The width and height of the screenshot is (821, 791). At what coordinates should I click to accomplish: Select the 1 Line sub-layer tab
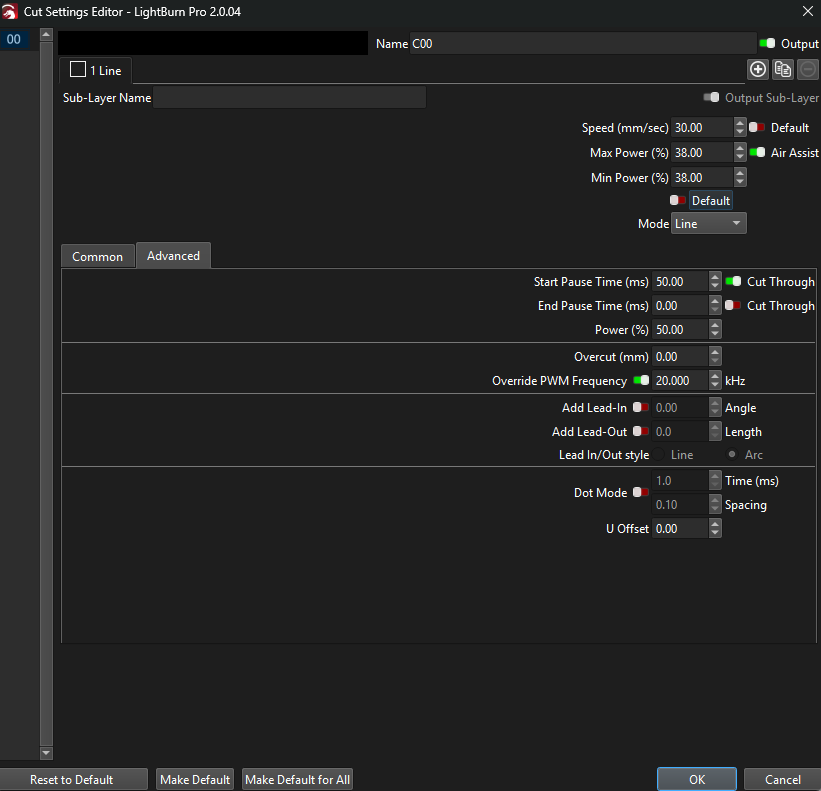click(96, 71)
